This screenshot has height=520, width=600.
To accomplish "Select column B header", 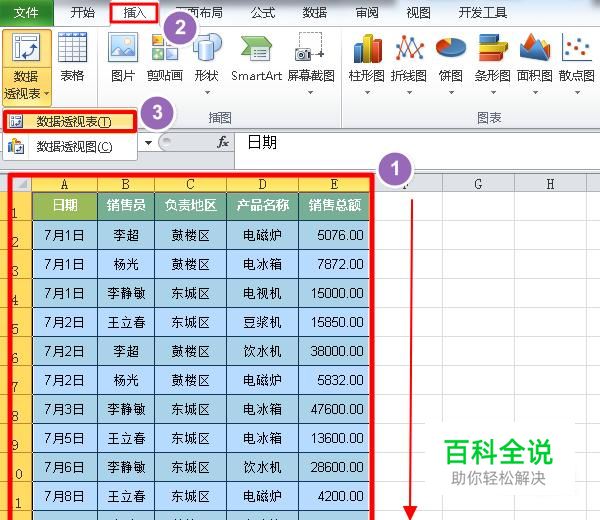I will coord(126,184).
